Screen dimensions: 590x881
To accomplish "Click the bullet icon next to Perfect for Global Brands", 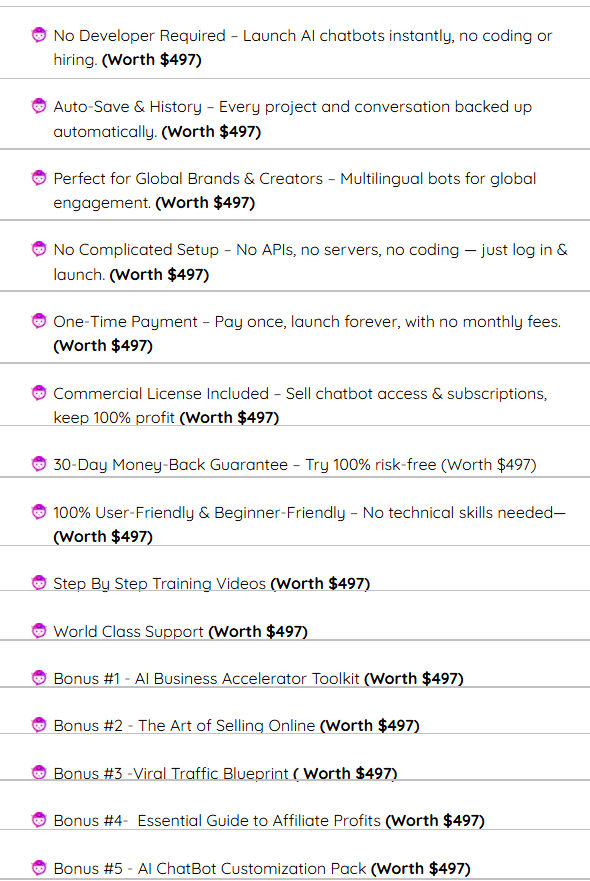I will click(x=39, y=178).
